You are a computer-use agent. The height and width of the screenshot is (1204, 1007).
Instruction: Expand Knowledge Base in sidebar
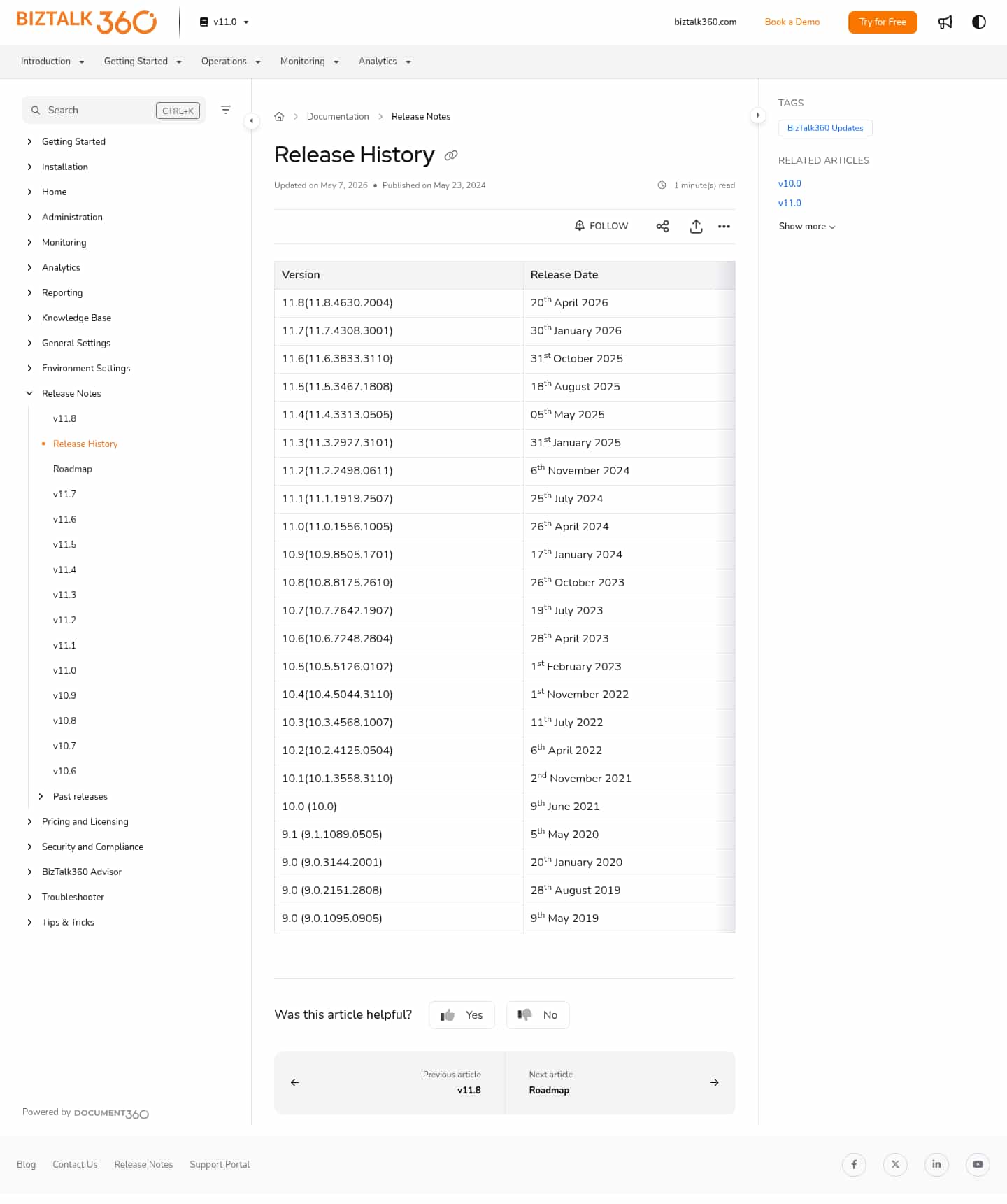29,318
